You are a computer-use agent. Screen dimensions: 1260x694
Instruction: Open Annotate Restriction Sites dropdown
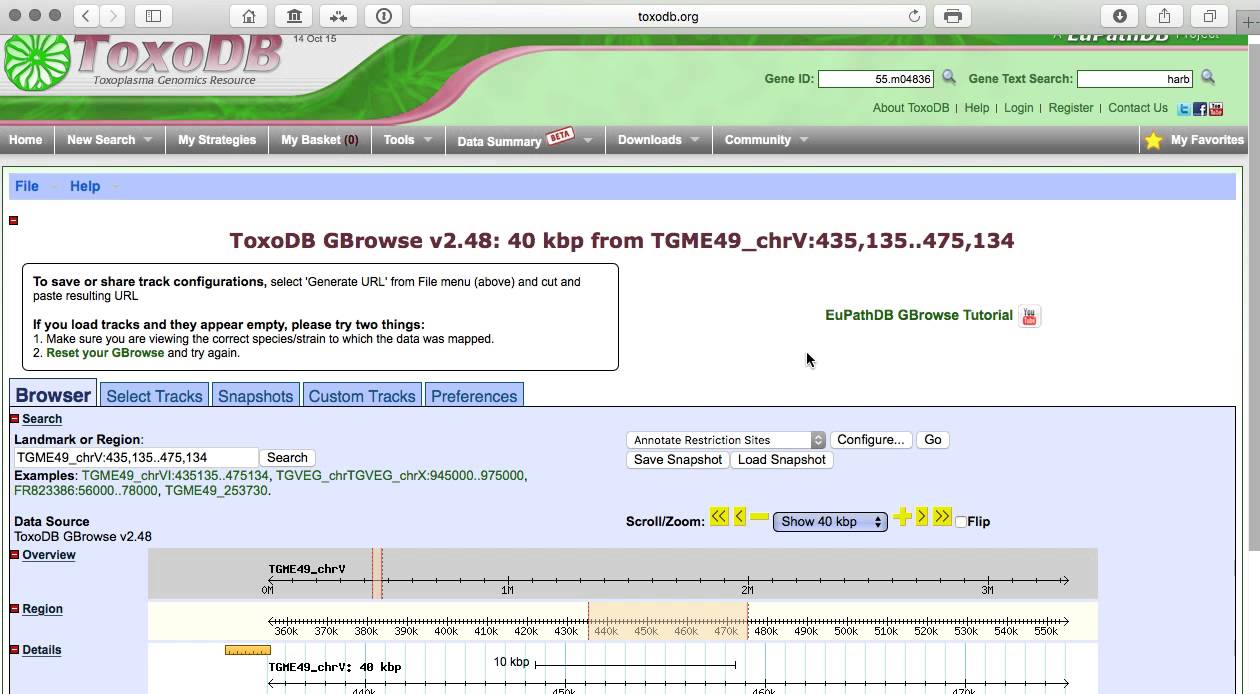tap(726, 440)
